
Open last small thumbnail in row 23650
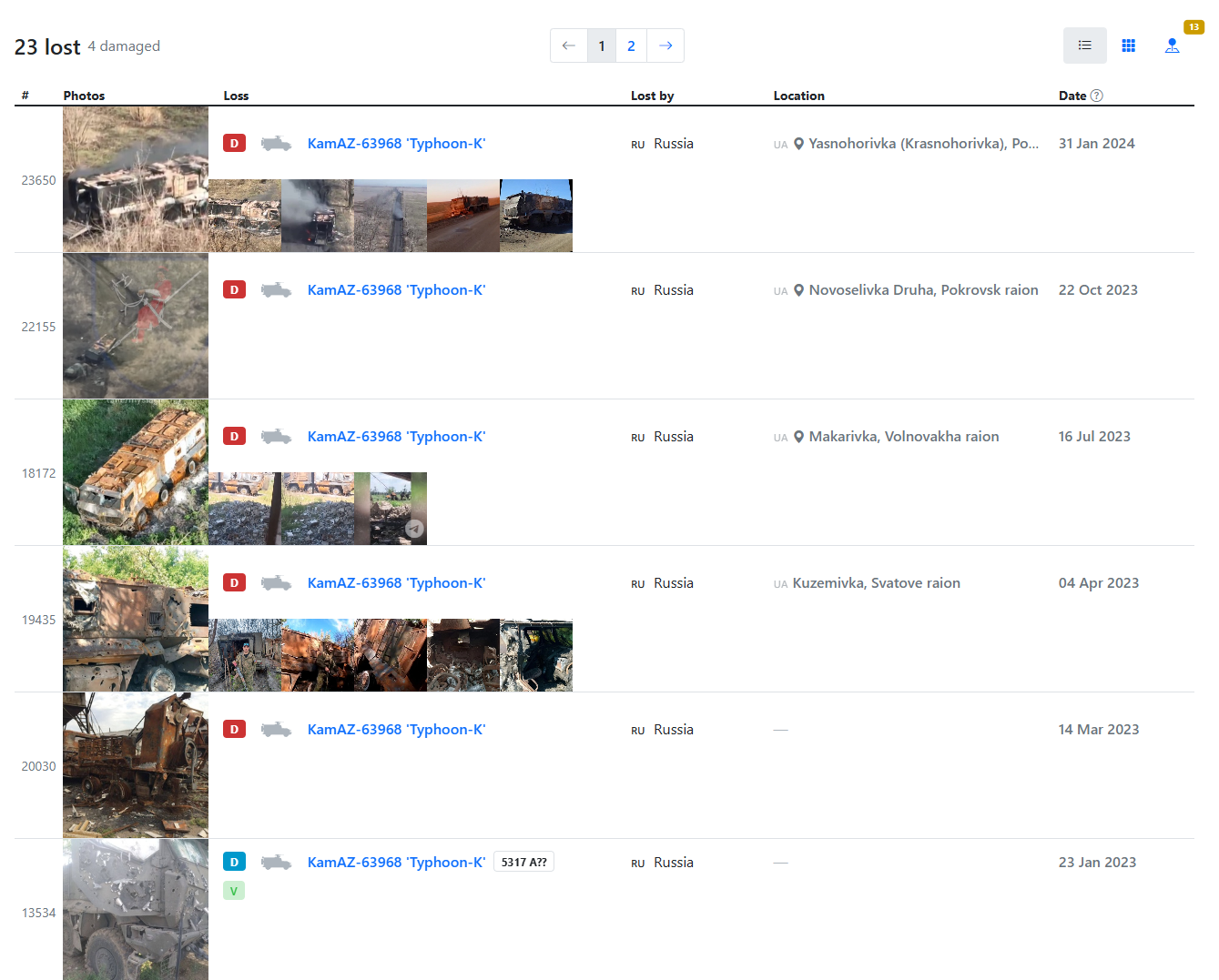pos(536,216)
